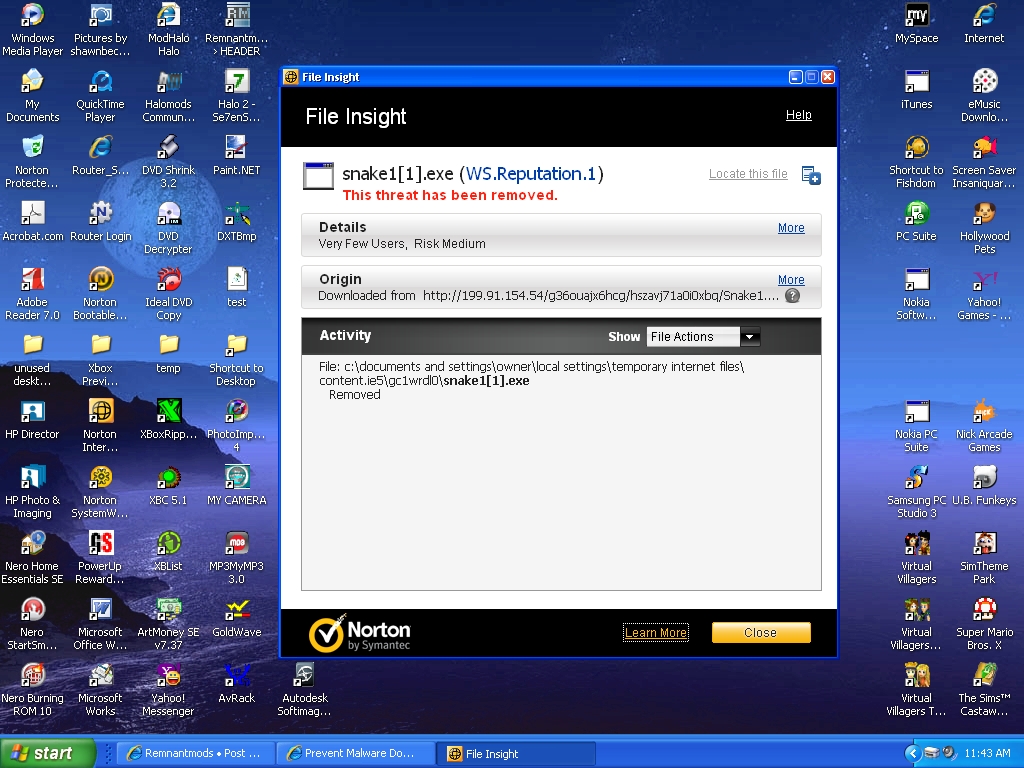Open the Show dropdown set to File Actions

[x=703, y=337]
